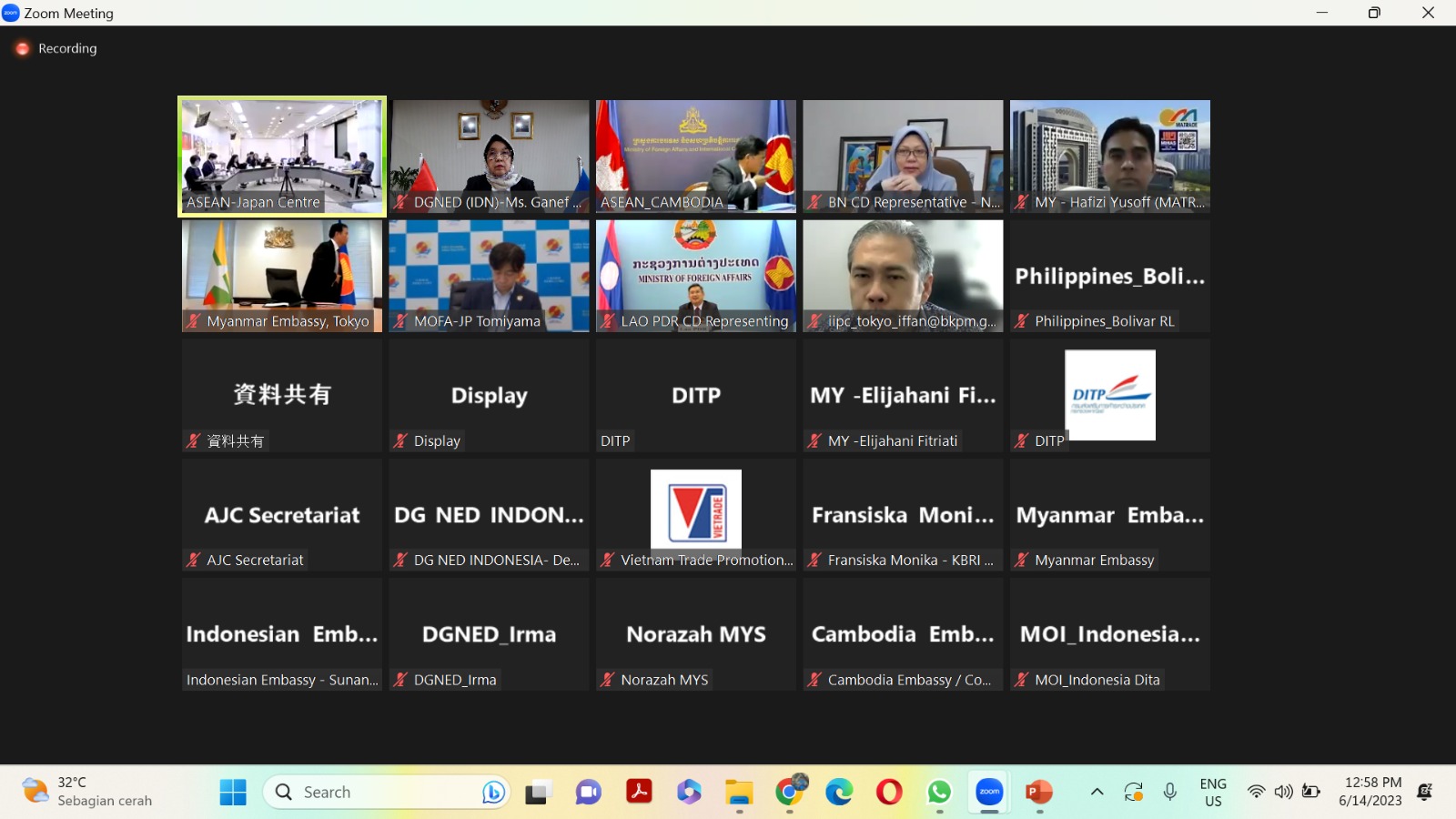
Task: Open the notification bell icon
Action: tap(1425, 792)
